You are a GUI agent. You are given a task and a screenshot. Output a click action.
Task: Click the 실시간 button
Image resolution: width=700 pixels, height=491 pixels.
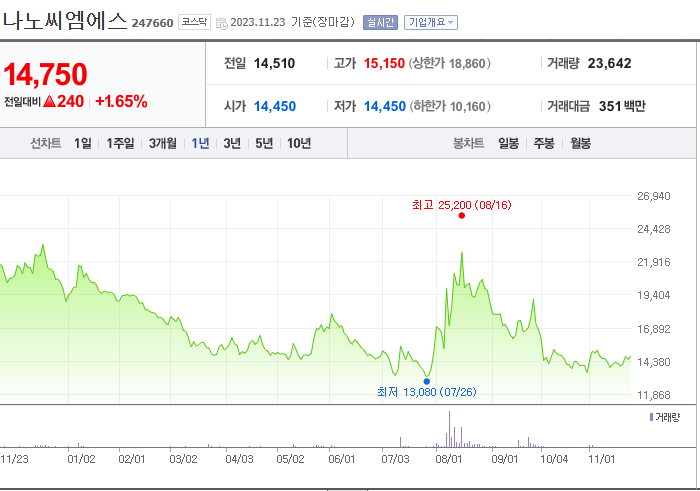pyautogui.click(x=380, y=22)
